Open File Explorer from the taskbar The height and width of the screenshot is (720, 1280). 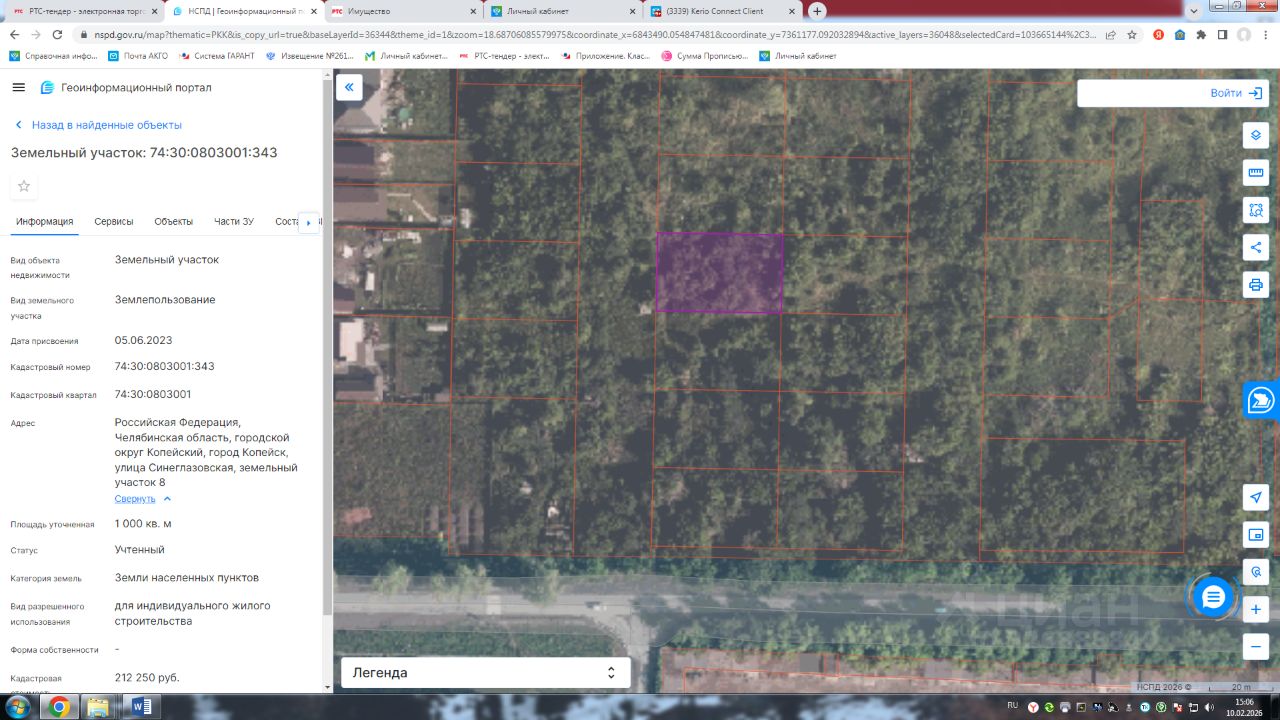point(99,707)
